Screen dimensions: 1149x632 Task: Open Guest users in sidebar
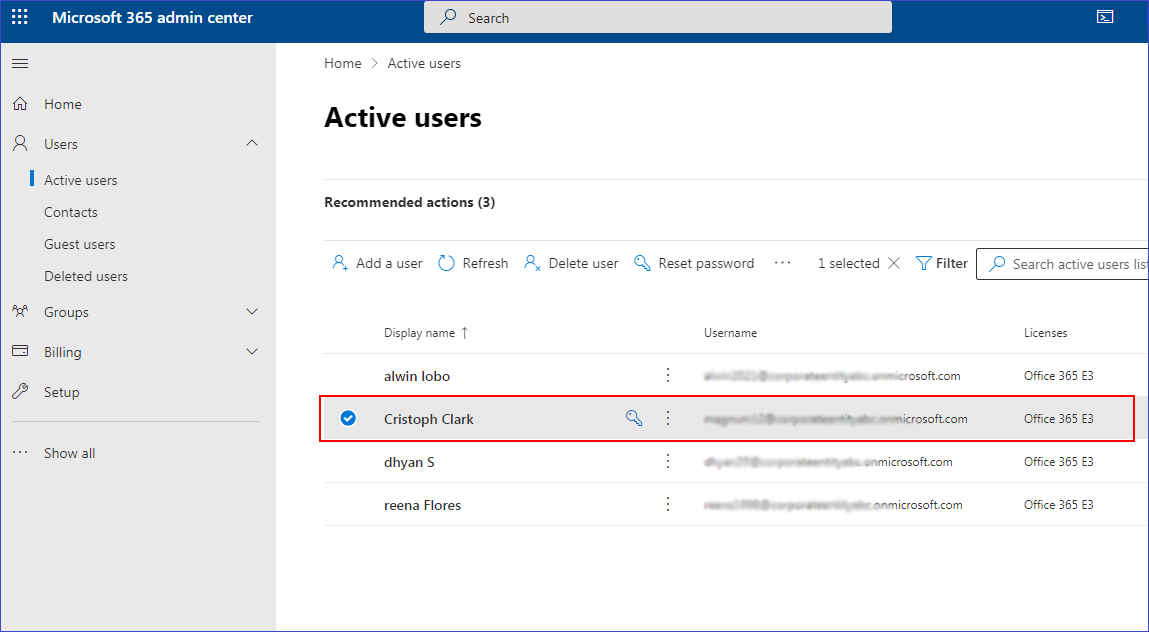click(x=80, y=244)
